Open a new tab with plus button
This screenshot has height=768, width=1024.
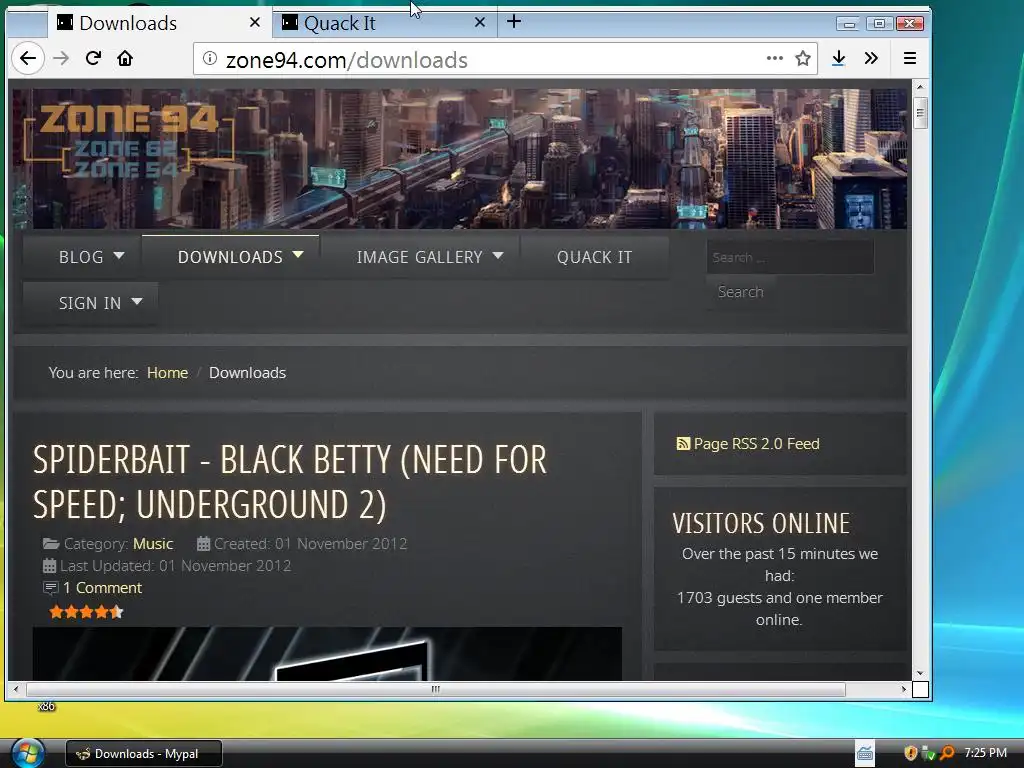[x=514, y=22]
